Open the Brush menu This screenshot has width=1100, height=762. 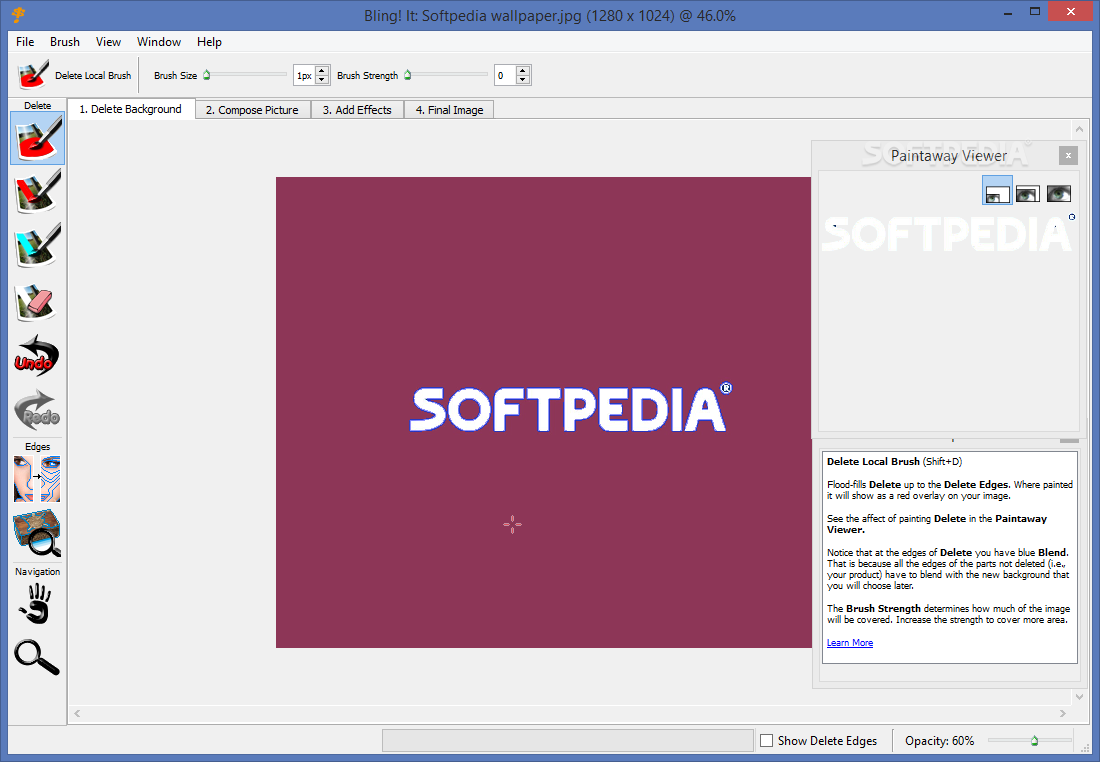(65, 42)
